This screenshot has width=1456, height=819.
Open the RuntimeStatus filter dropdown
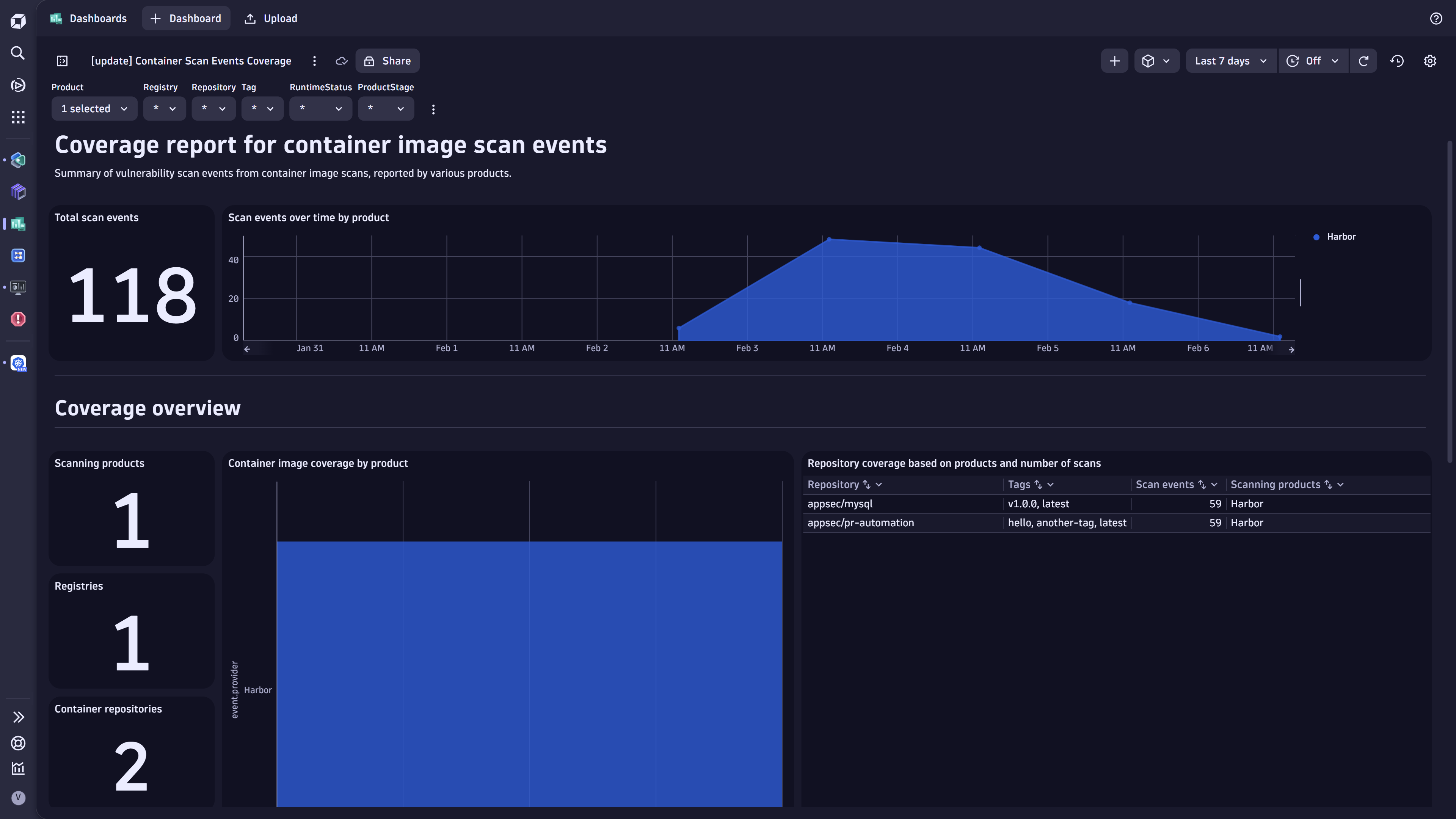click(x=320, y=108)
